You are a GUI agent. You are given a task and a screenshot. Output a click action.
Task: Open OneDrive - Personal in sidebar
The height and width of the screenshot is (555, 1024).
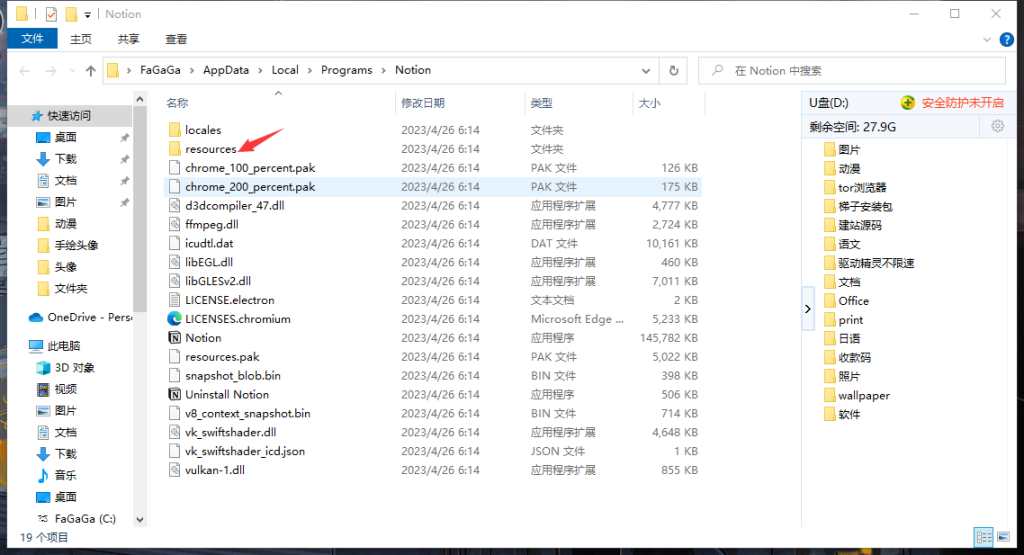(81, 317)
